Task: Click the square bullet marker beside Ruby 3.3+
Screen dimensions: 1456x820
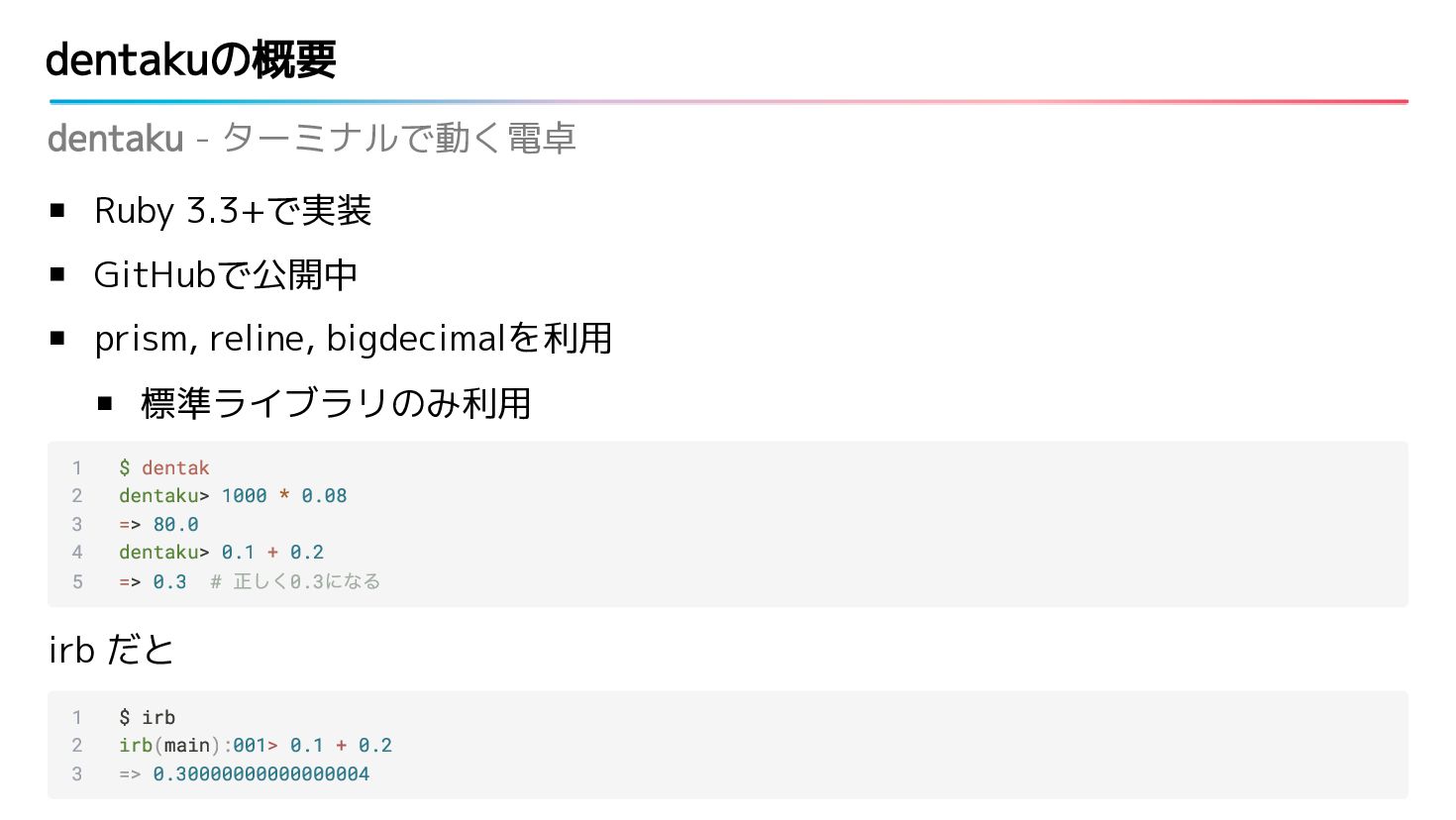Action: [x=57, y=210]
